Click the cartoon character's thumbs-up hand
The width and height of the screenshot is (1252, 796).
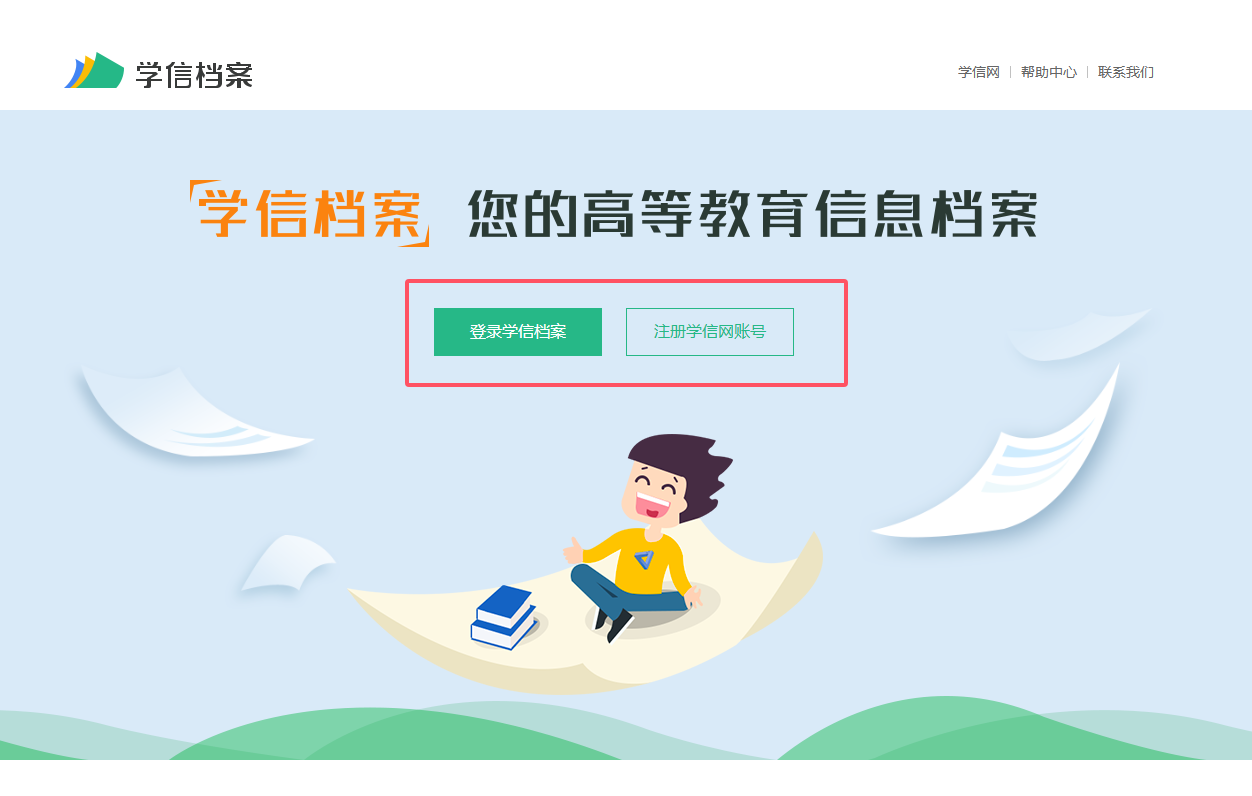coord(574,550)
